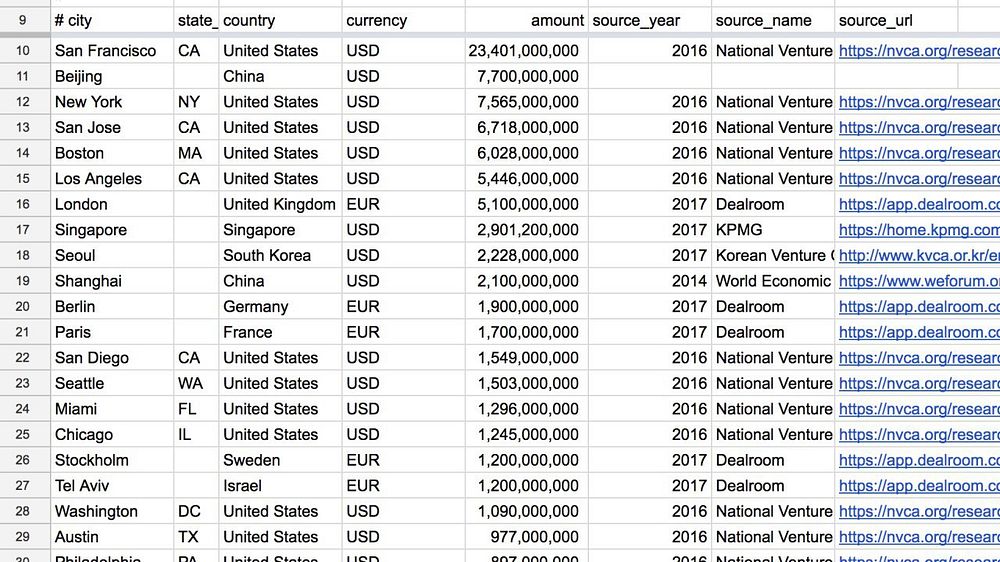Select the '# city' header cell
The image size is (1000, 562).
point(111,20)
